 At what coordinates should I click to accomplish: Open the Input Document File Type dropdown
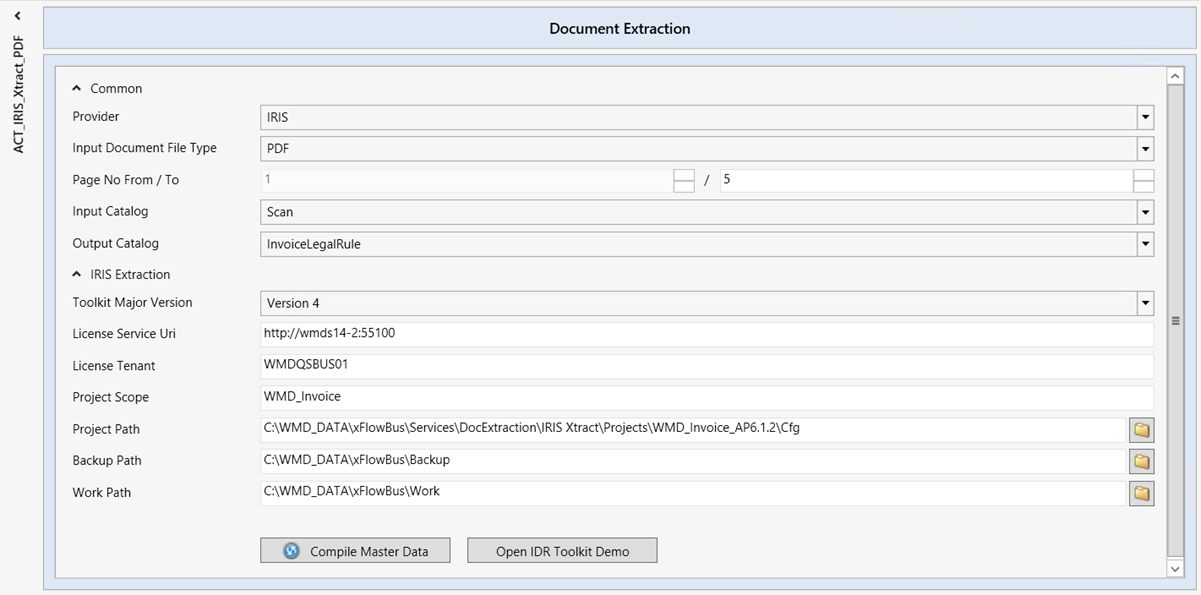coord(1144,148)
